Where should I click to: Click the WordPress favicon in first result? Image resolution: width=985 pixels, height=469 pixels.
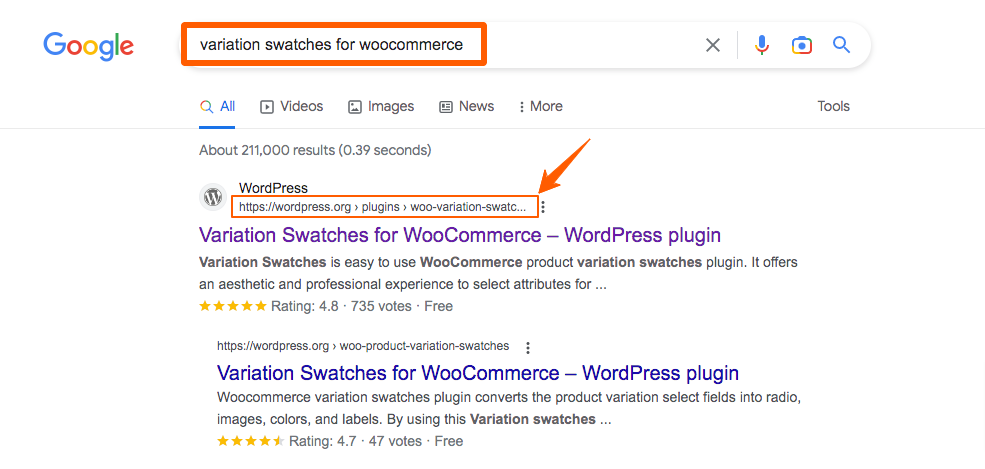(213, 197)
